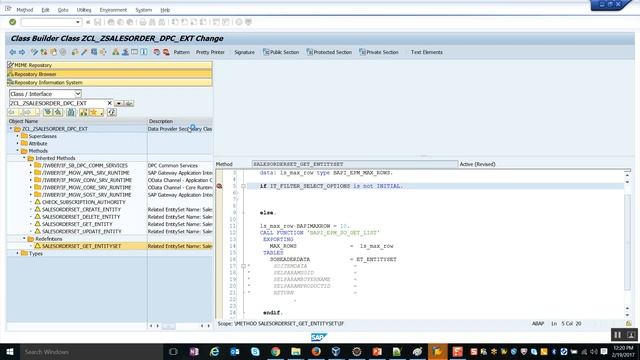
Task: Open Private Section
Action: [379, 52]
